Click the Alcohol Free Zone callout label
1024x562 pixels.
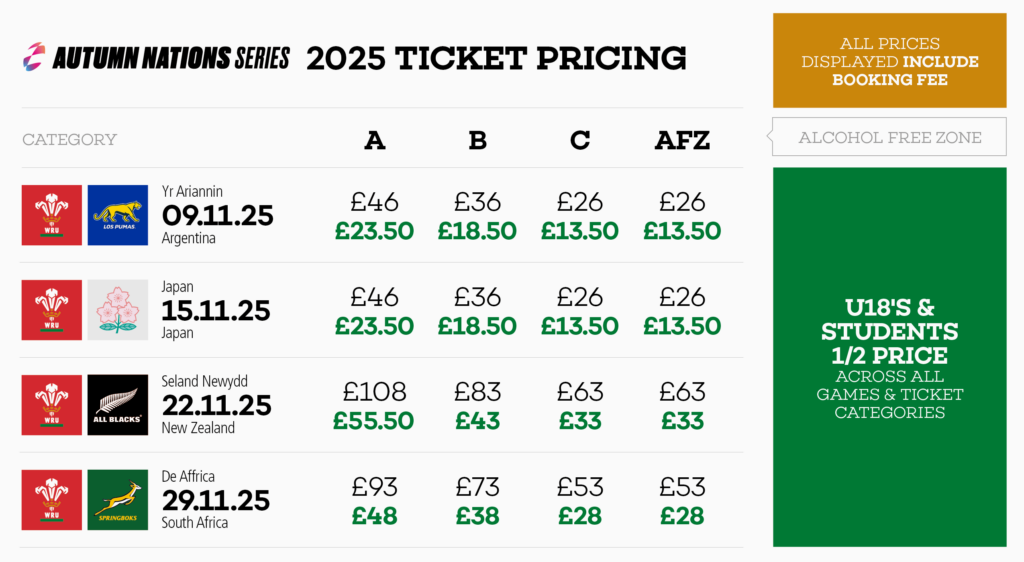coord(889,138)
